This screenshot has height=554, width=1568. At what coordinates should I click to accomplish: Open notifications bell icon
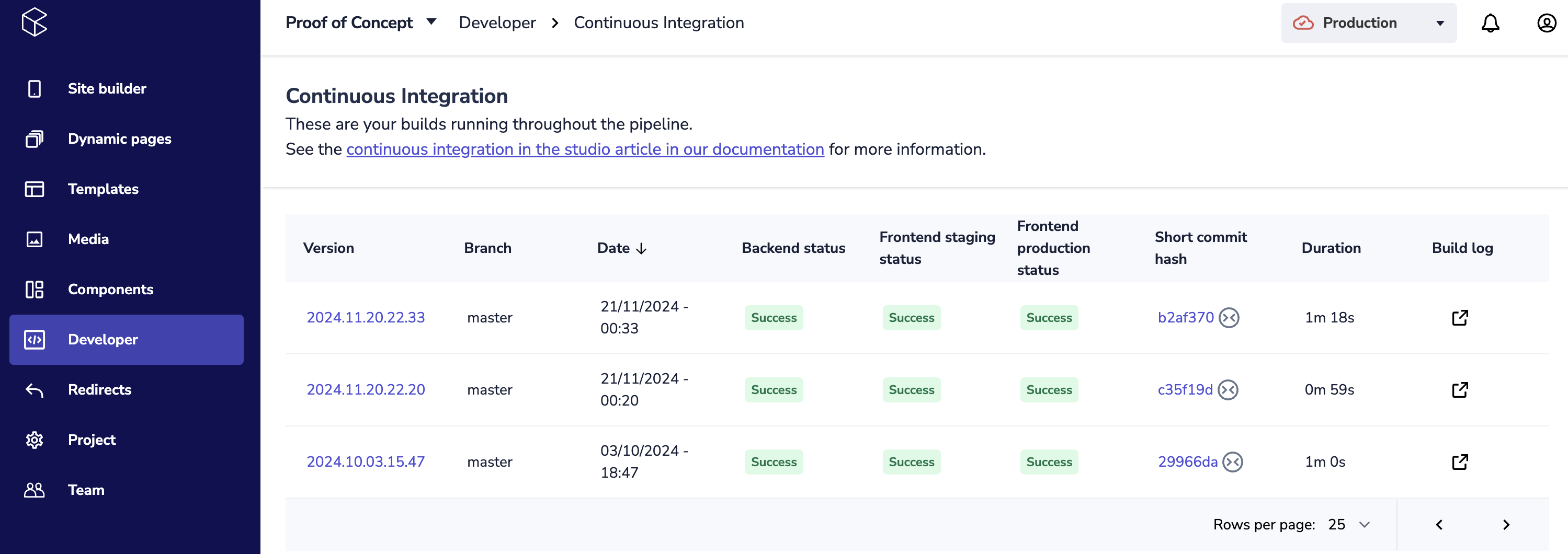(x=1490, y=23)
